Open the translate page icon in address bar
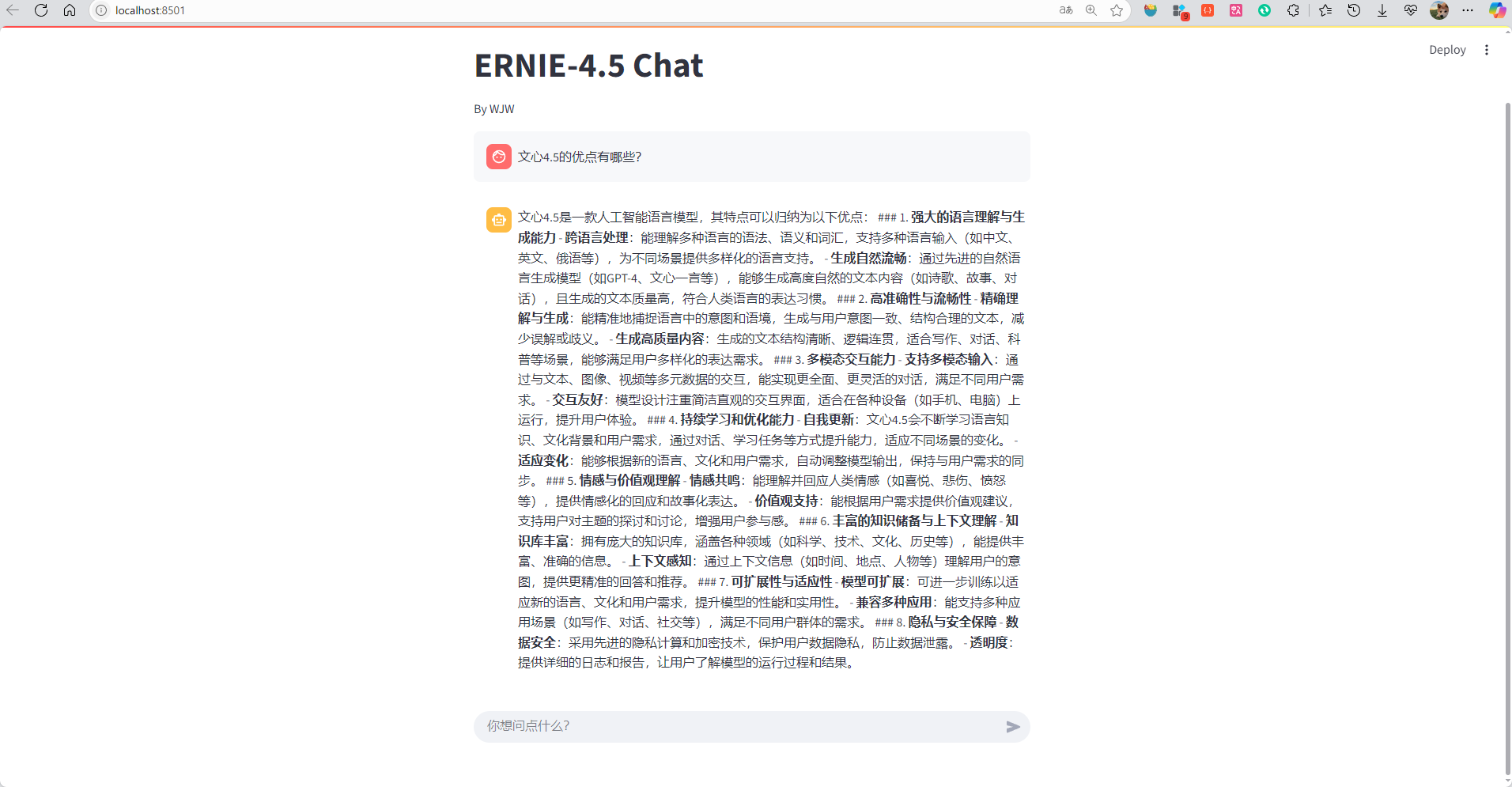Viewport: 1512px width, 787px height. point(1066,10)
